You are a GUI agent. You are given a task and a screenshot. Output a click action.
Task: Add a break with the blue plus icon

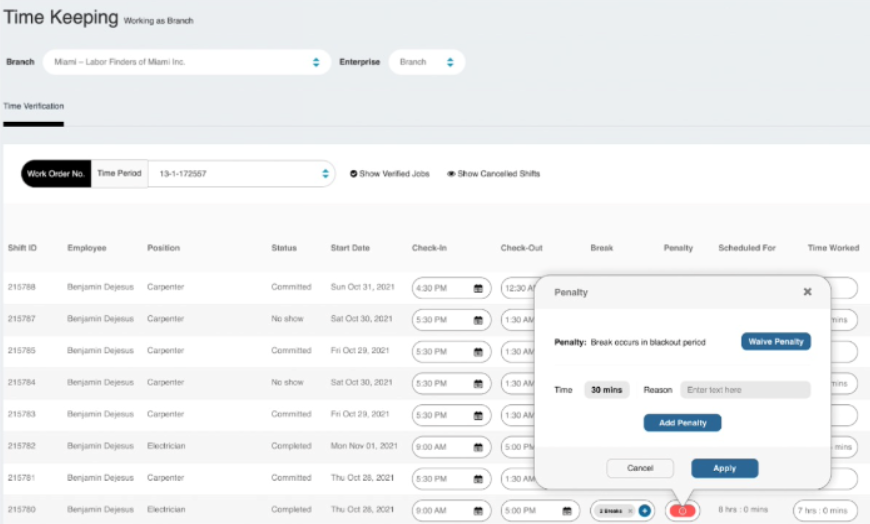pos(644,511)
